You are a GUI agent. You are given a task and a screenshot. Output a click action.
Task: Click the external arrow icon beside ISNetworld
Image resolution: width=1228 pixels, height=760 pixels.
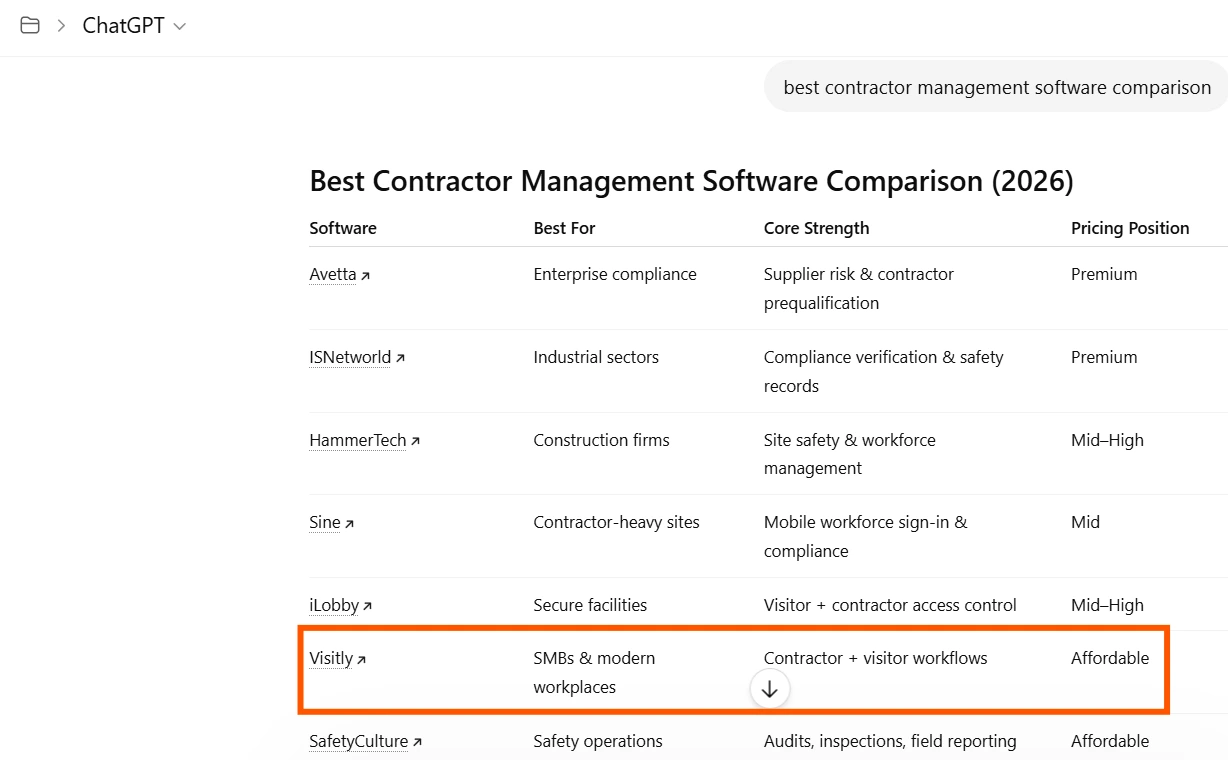(400, 358)
